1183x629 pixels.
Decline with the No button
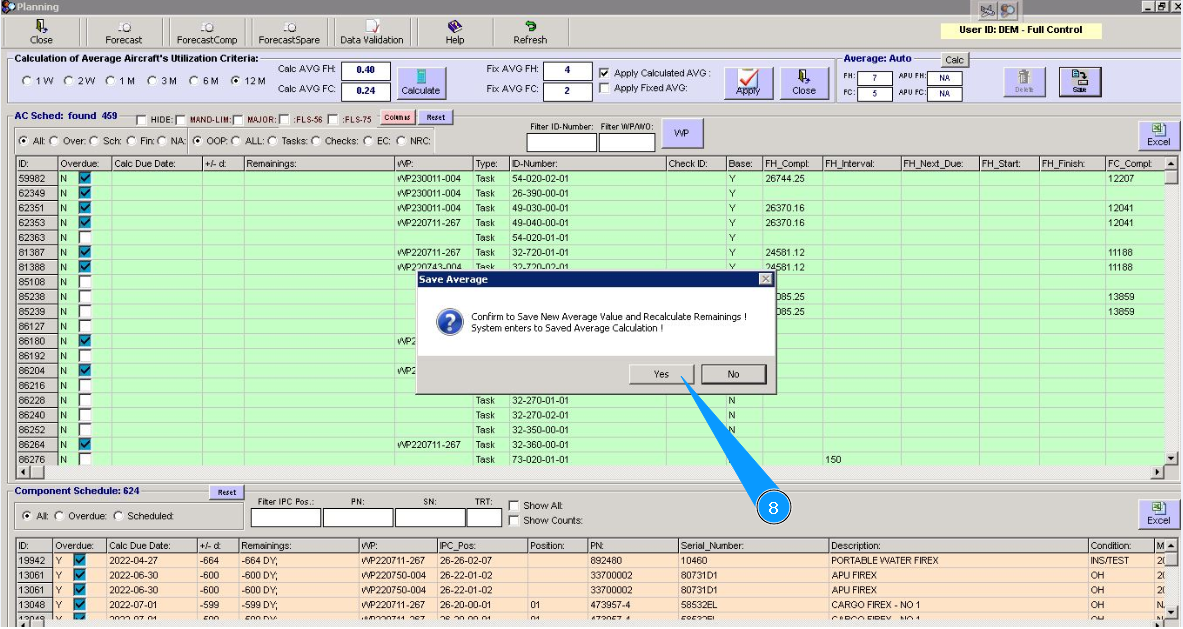coord(733,374)
